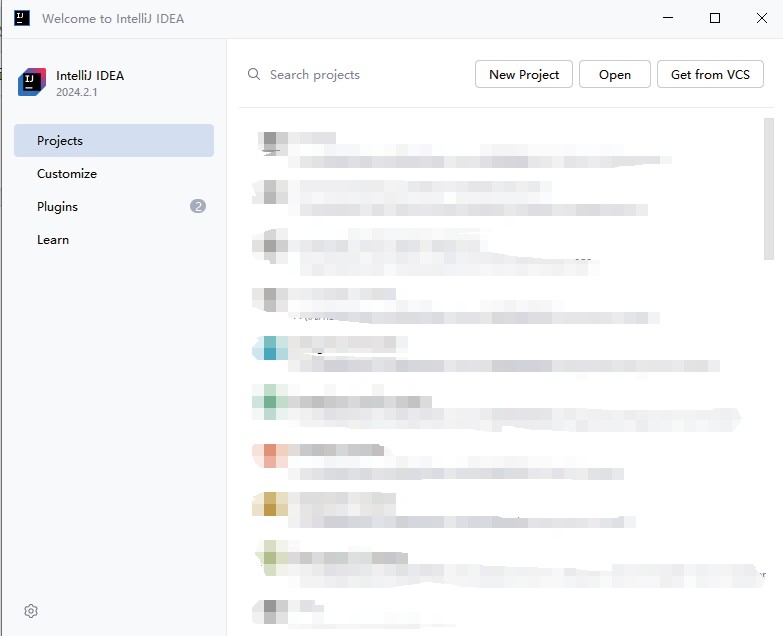
Task: Click the IntelliJ IDEA product logo
Action: click(32, 82)
